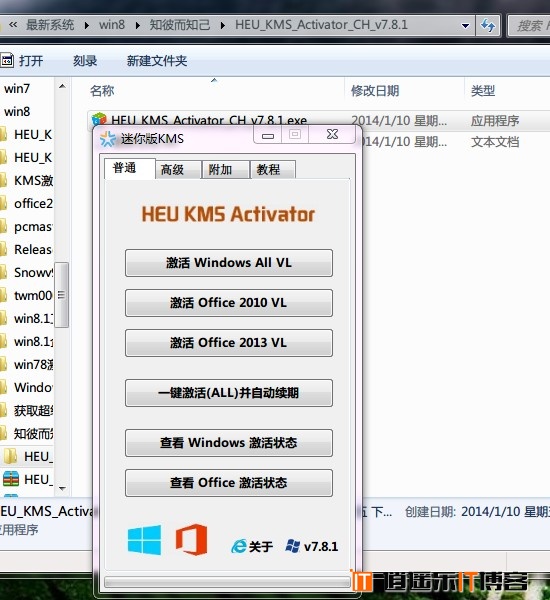Expand the arrow after 最新系统 breadcrumb
The image size is (550, 600).
[87, 26]
